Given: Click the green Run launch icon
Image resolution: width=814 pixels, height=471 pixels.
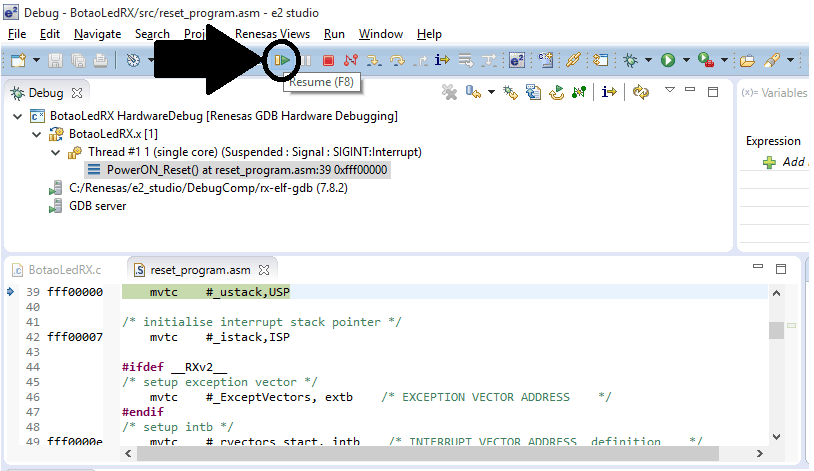Looking at the screenshot, I should point(668,60).
